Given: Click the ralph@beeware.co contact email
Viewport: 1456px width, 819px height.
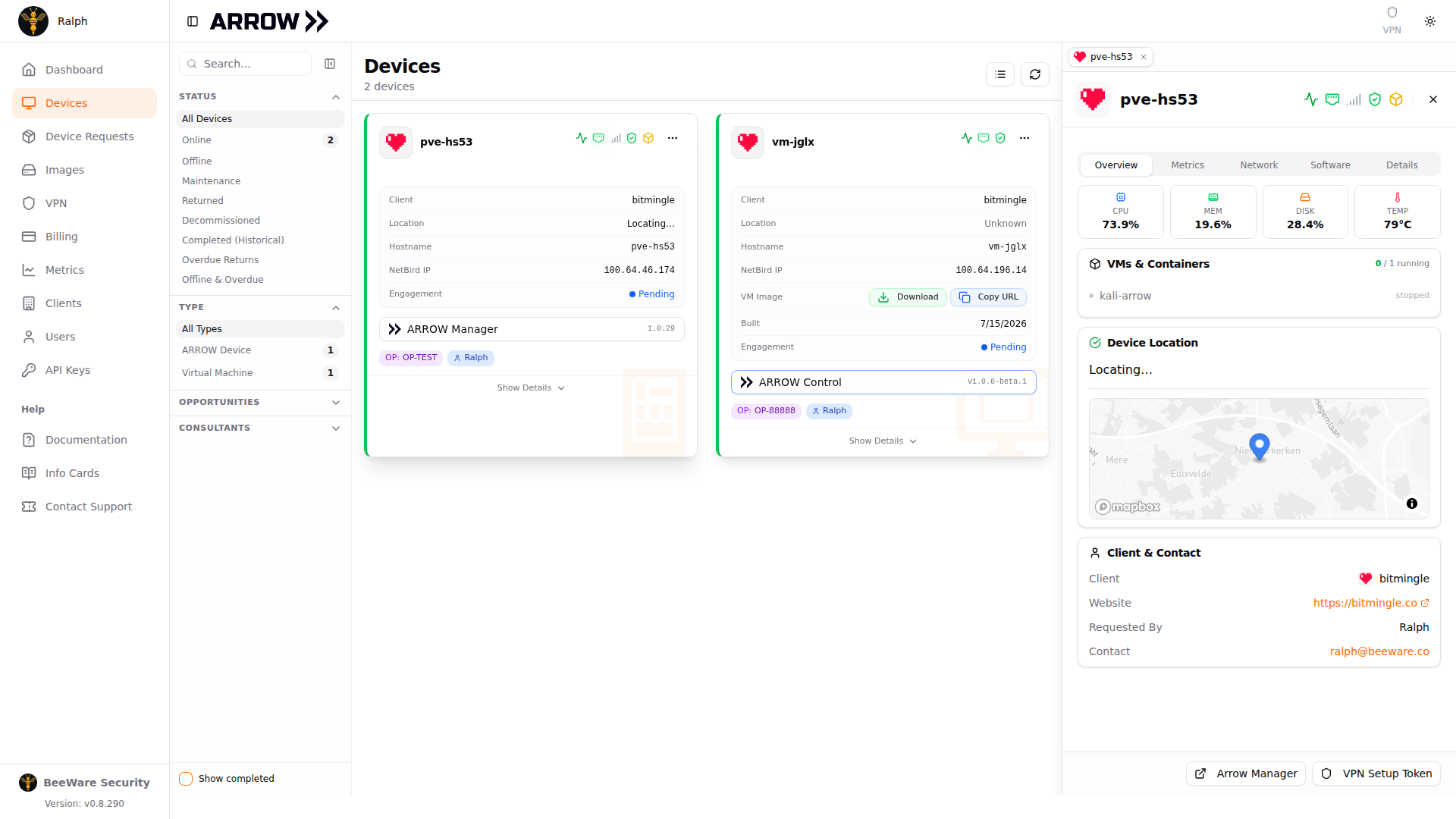Looking at the screenshot, I should click(x=1379, y=651).
